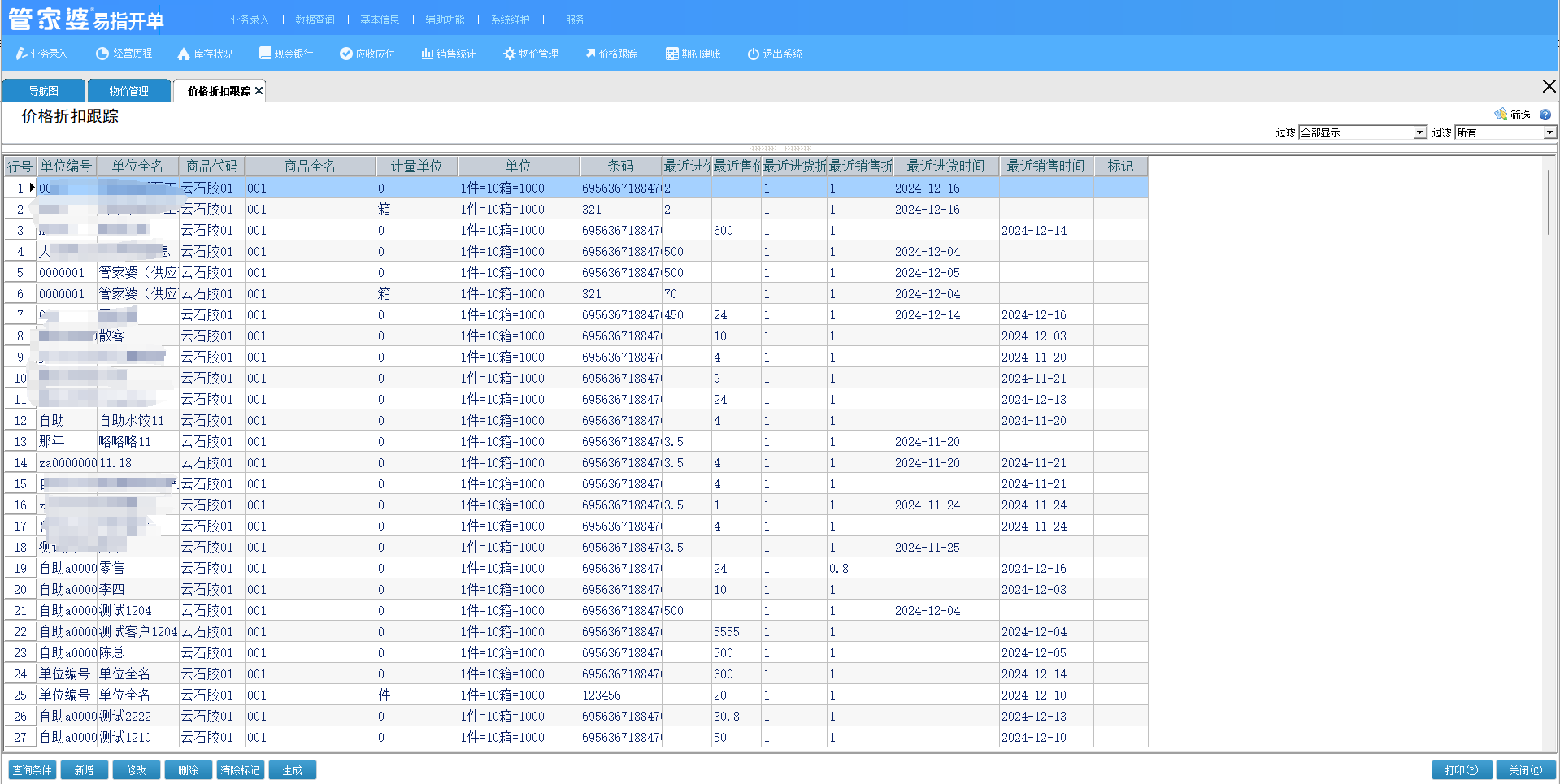Open 应收应付 checkmark toolbar icon

[367, 54]
